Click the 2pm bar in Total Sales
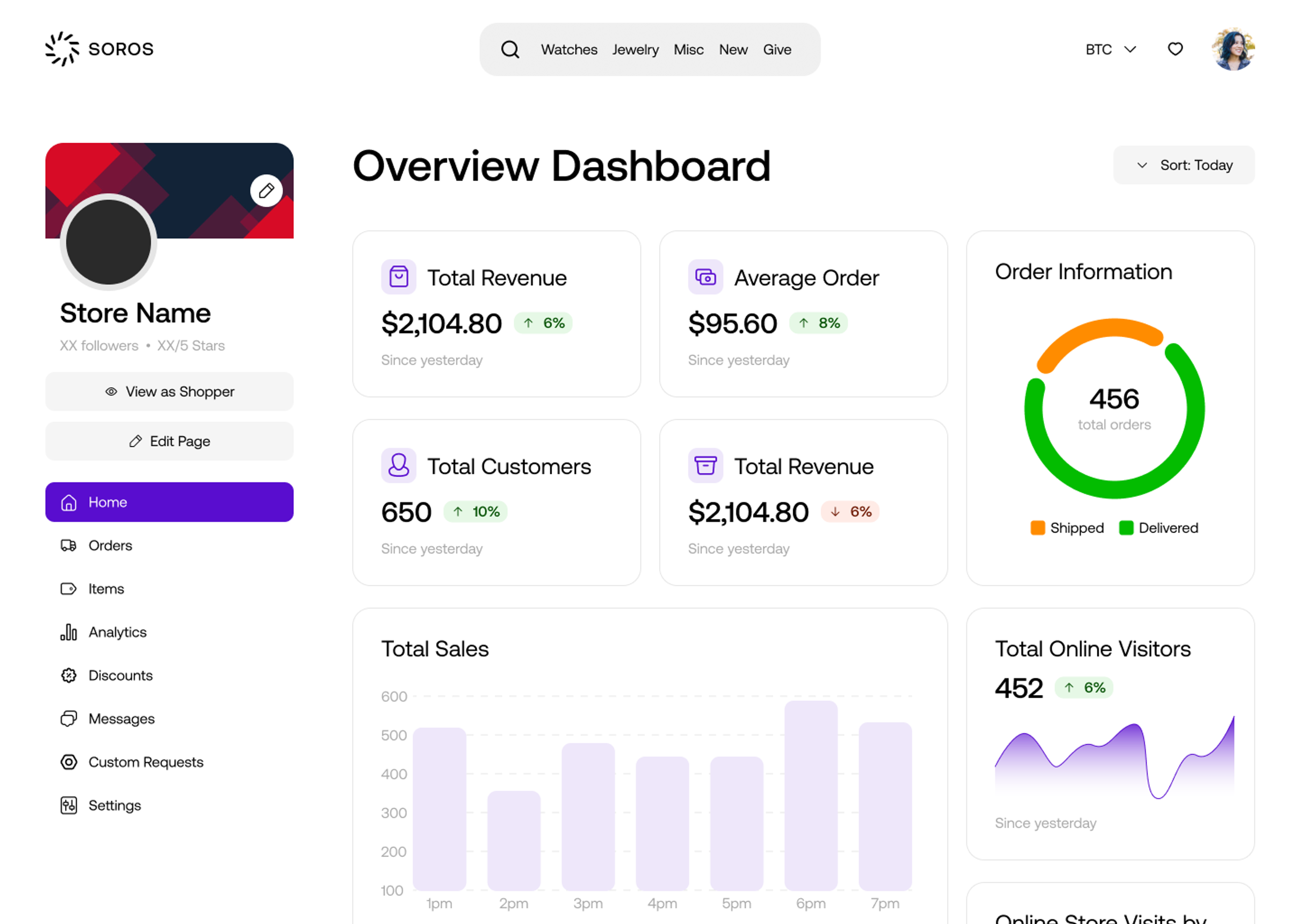1300x924 pixels. (x=513, y=840)
